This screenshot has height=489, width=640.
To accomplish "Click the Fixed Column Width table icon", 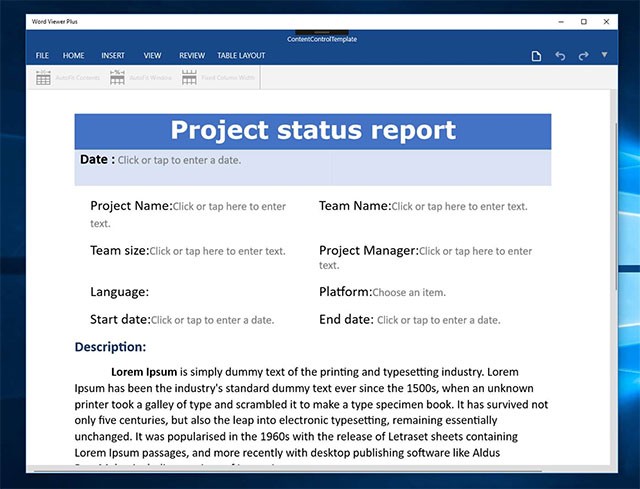I will point(189,77).
